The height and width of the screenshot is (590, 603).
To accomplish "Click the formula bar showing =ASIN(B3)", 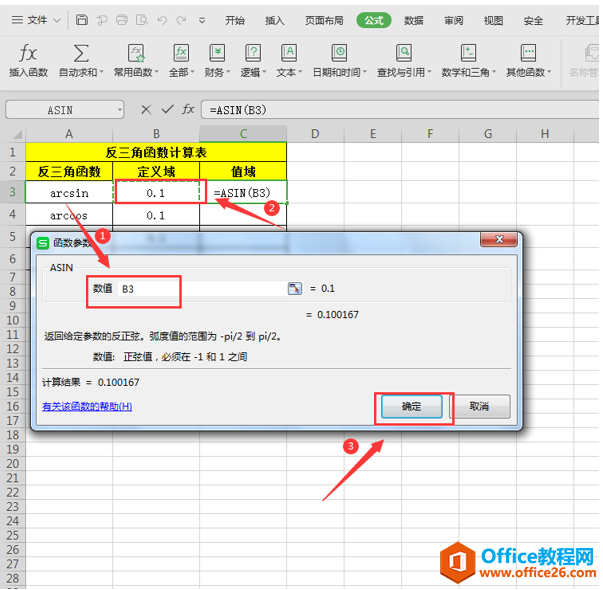I will 400,110.
